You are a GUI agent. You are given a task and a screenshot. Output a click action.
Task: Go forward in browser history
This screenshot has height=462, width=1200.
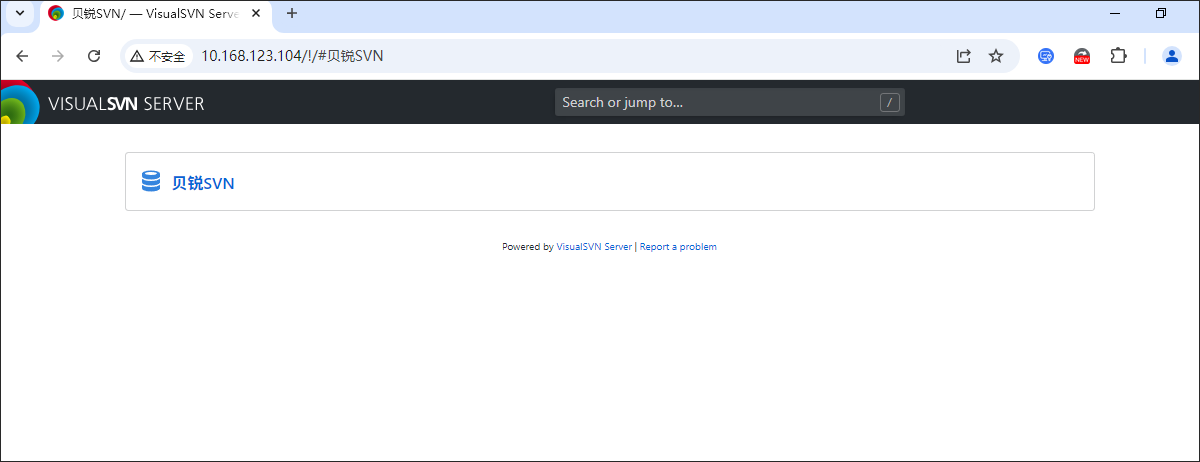click(58, 56)
